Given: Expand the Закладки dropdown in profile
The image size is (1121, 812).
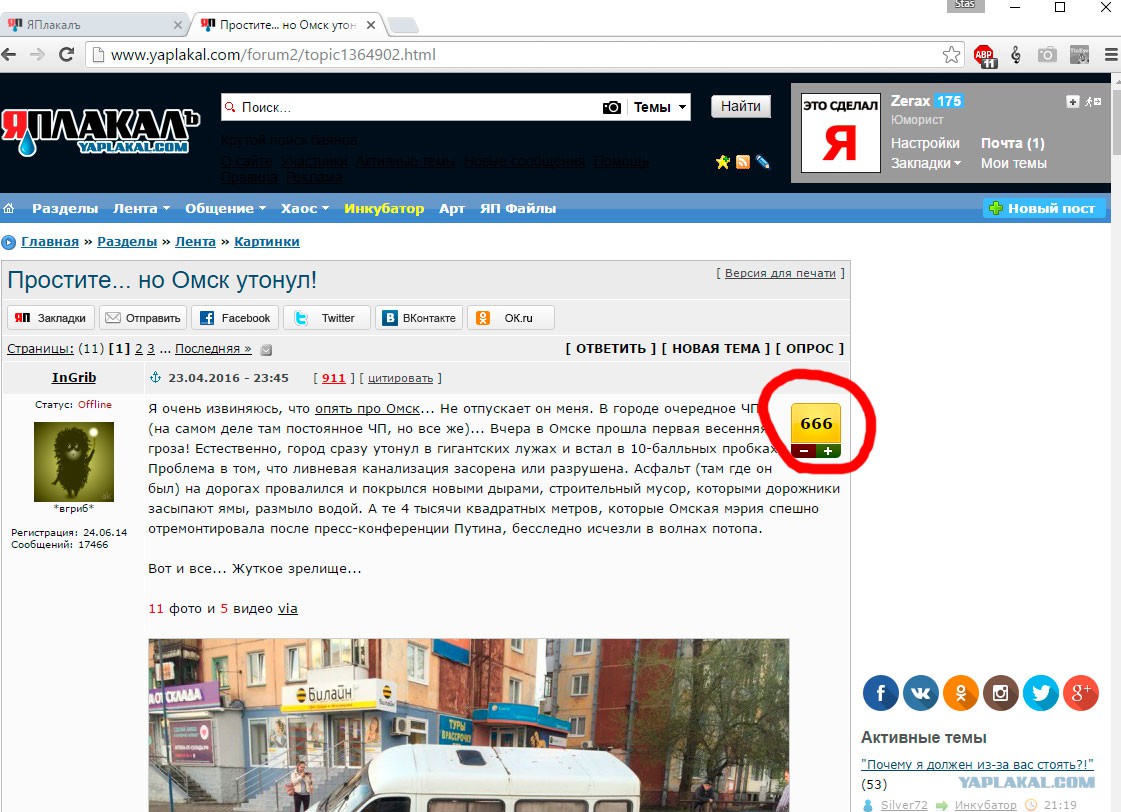Looking at the screenshot, I should point(926,163).
